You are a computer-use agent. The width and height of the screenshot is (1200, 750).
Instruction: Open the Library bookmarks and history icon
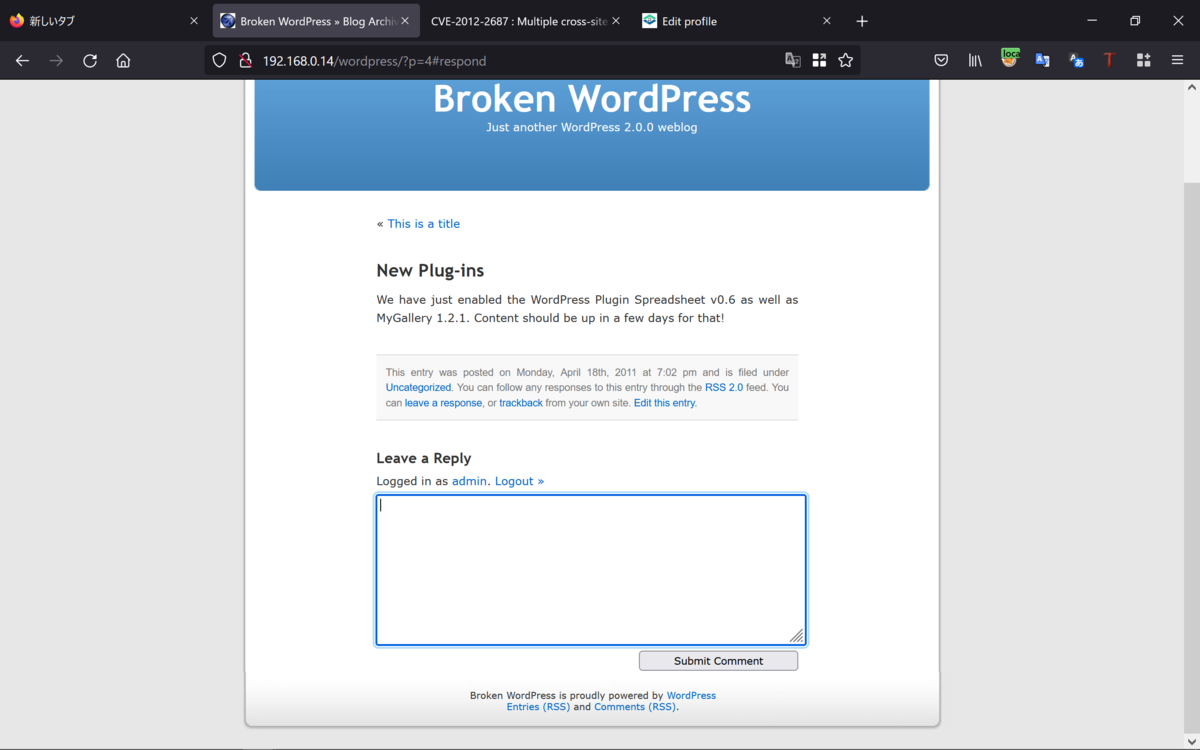point(975,61)
